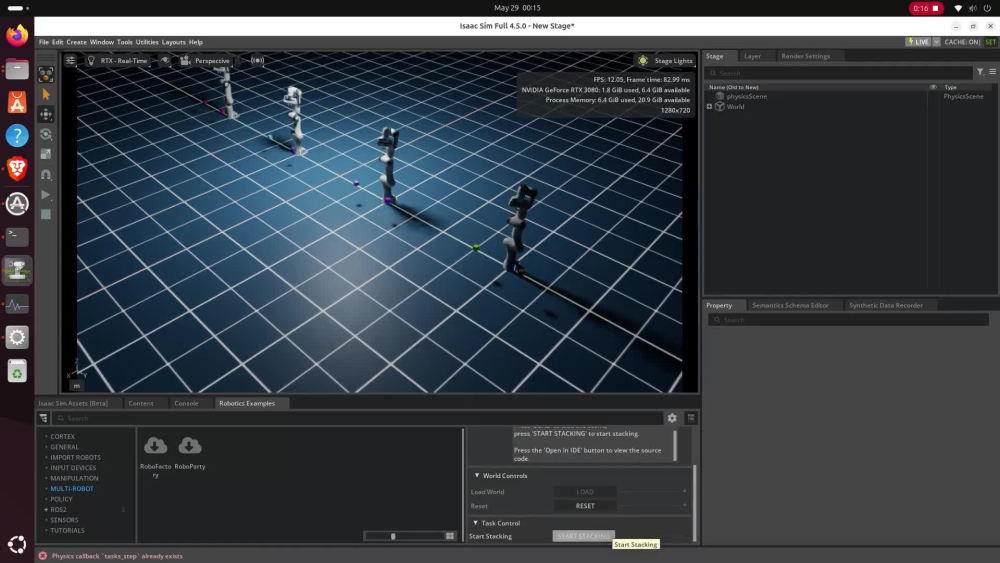
Task: Click the visibility eye column header
Action: pyautogui.click(x=933, y=87)
